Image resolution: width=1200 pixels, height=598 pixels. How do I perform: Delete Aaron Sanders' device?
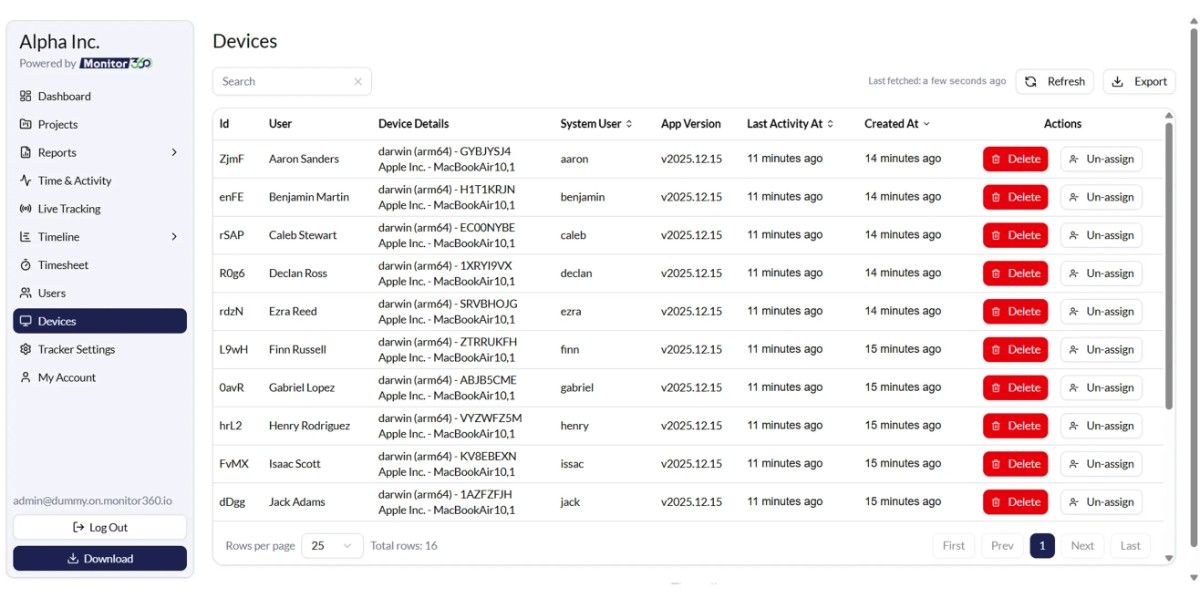[1015, 159]
